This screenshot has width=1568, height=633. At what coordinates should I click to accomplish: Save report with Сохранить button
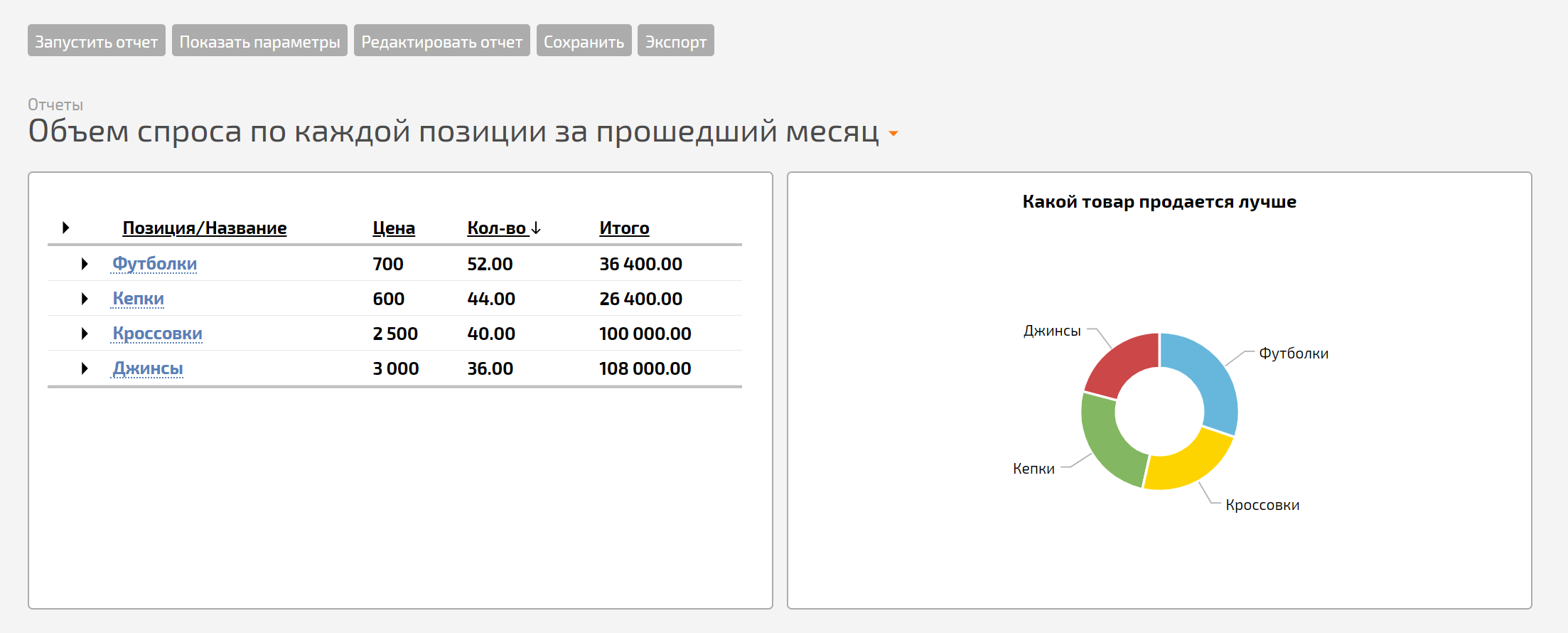tap(584, 41)
